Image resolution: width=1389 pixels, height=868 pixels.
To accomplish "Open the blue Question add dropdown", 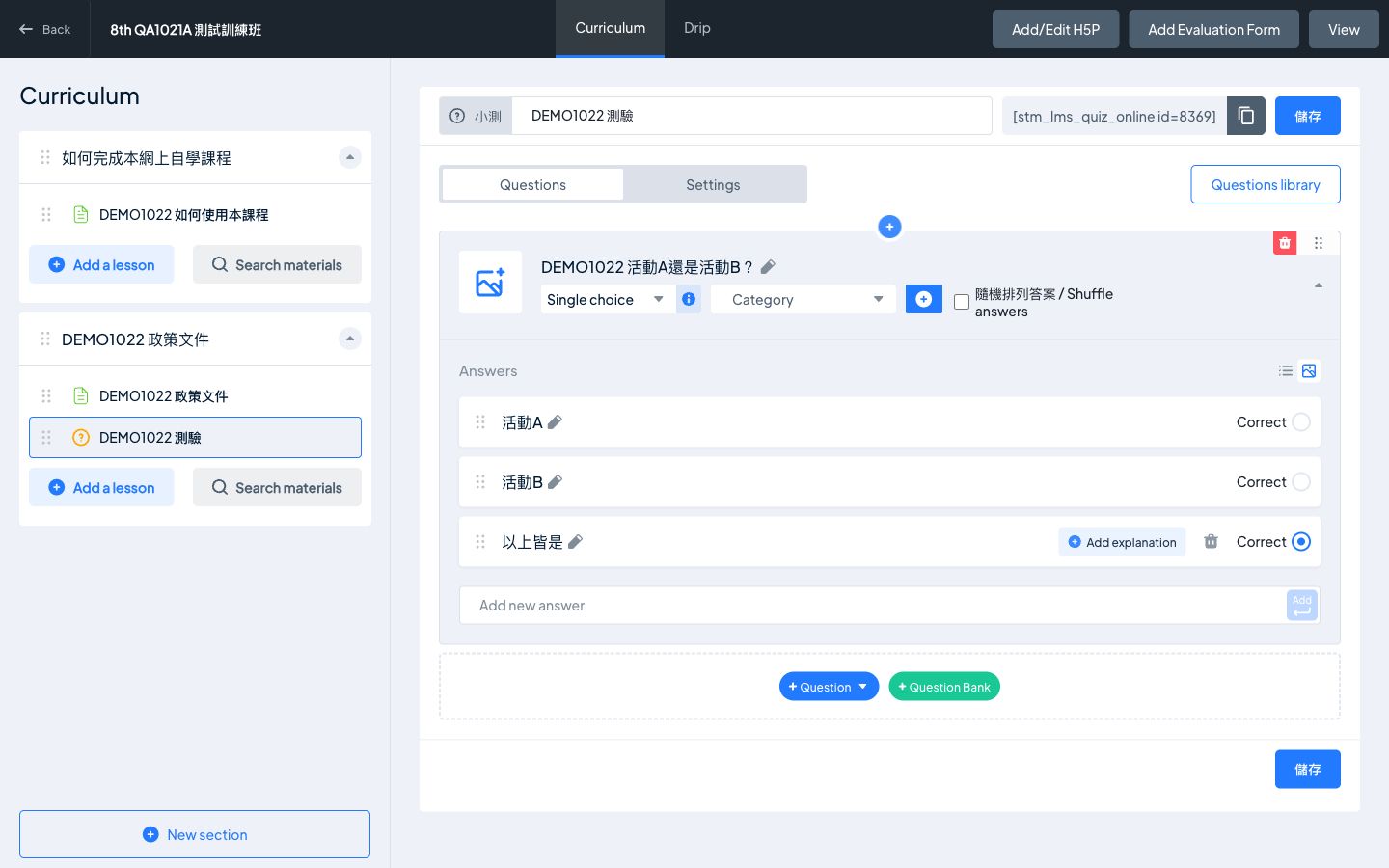I will [829, 687].
